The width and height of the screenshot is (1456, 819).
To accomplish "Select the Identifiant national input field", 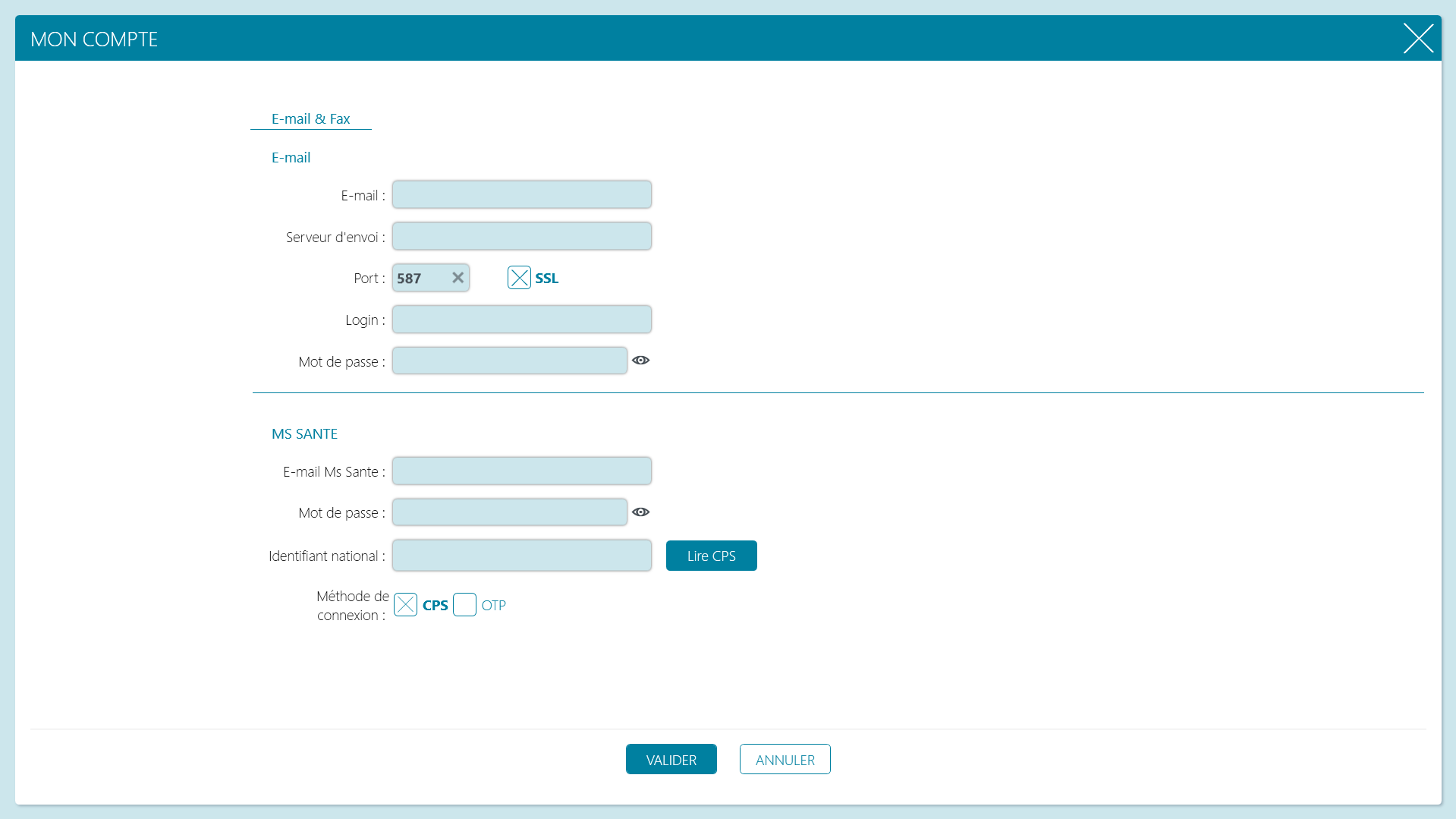I will coord(522,556).
